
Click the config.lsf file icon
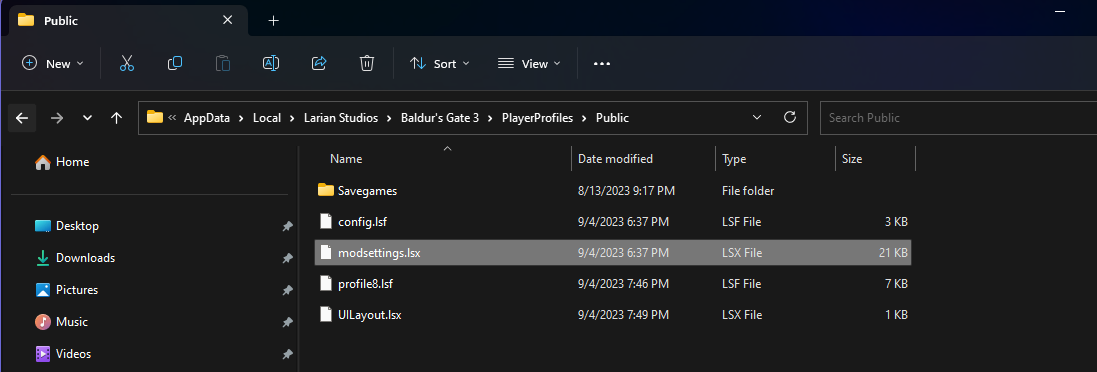click(325, 222)
